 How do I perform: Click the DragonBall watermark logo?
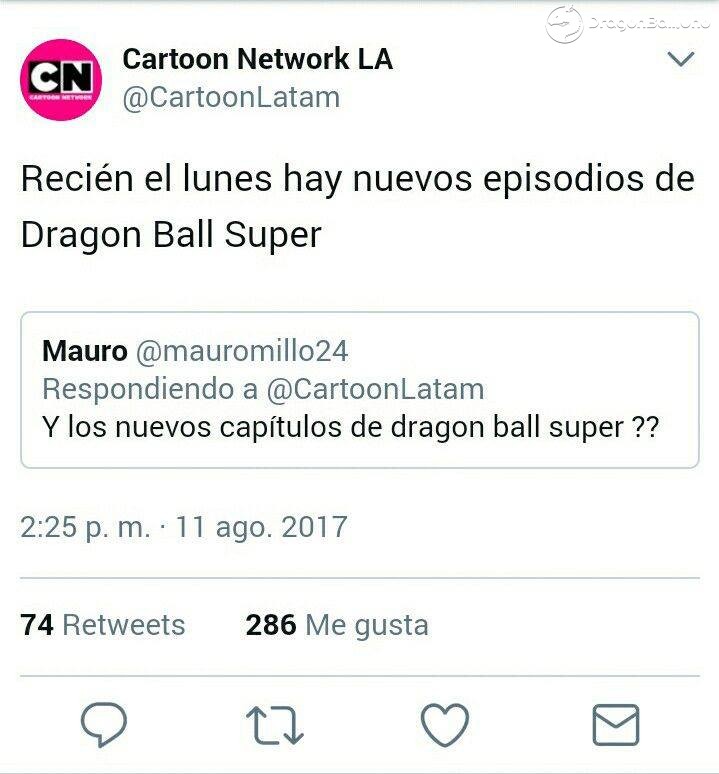point(628,24)
